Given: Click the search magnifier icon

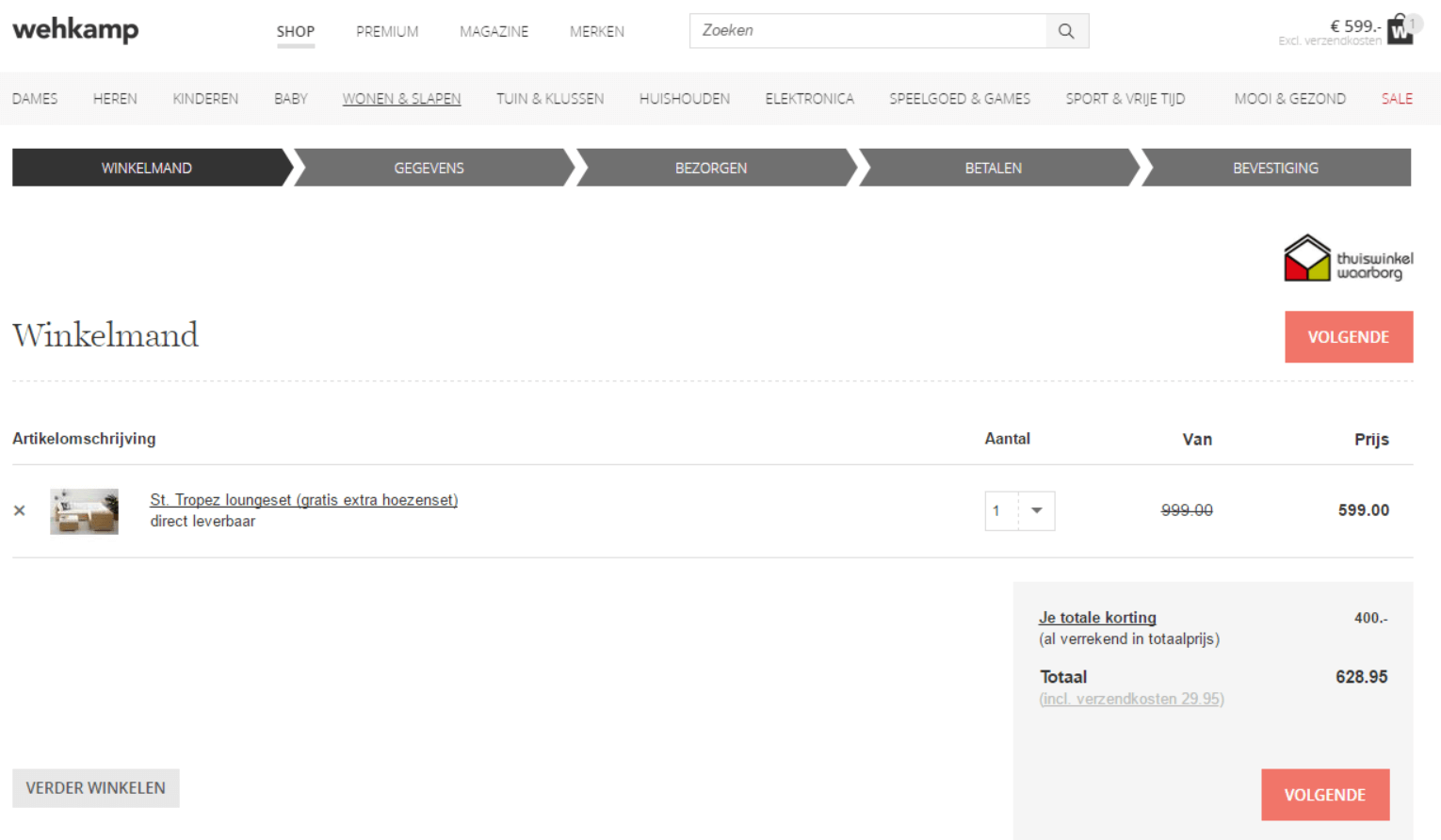Looking at the screenshot, I should [x=1066, y=31].
